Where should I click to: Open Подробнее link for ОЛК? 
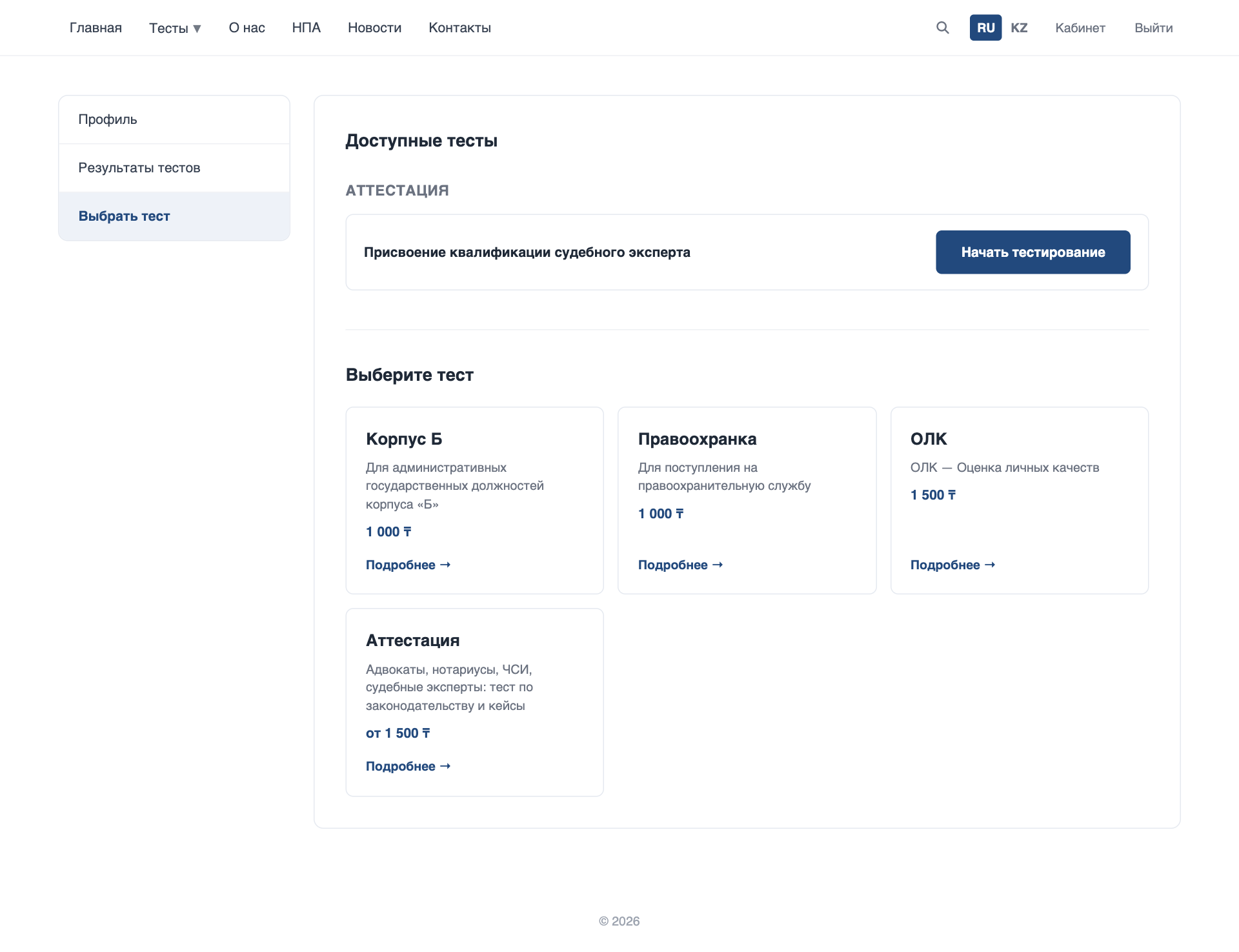click(x=952, y=565)
